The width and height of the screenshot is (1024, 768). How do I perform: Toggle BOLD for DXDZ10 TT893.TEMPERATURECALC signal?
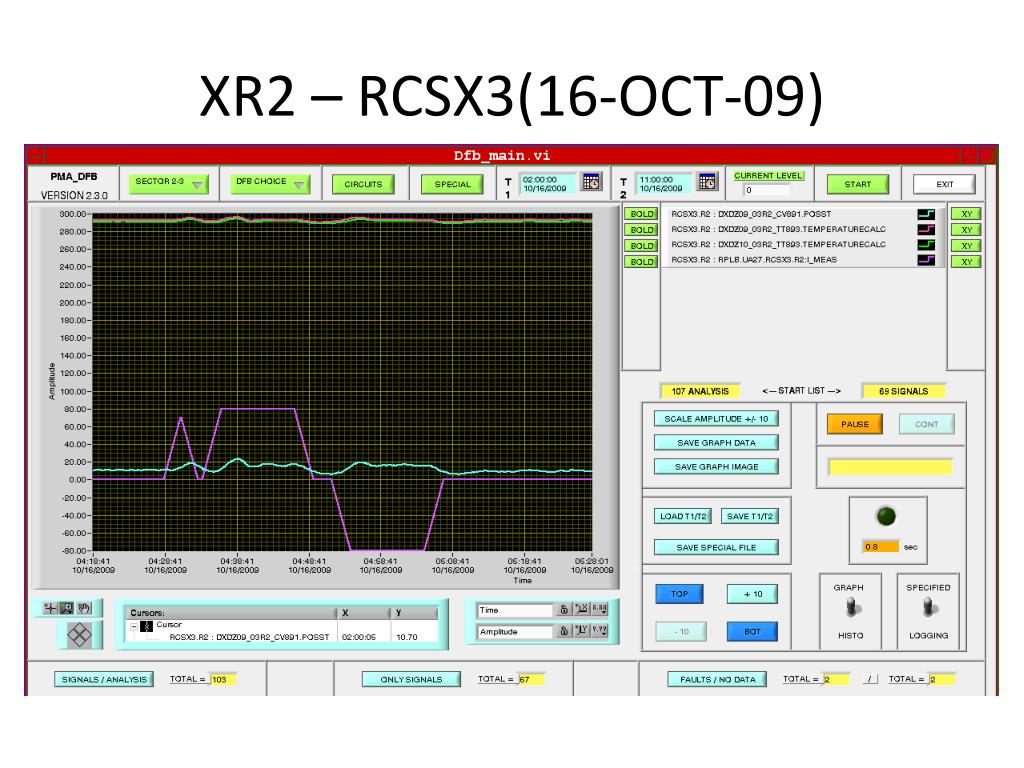tap(641, 246)
